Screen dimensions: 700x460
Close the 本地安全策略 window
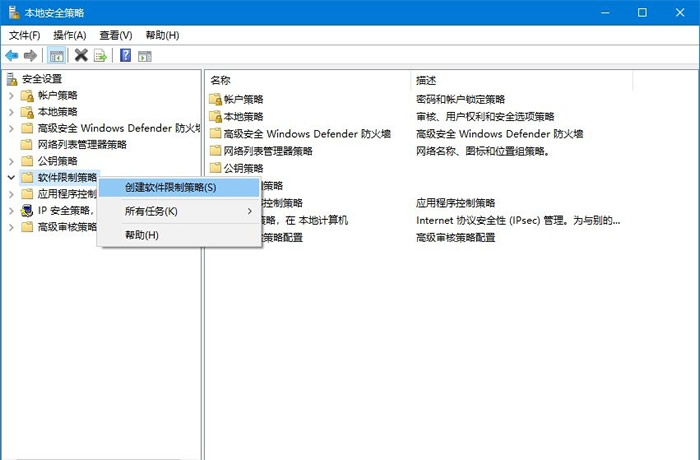[680, 13]
